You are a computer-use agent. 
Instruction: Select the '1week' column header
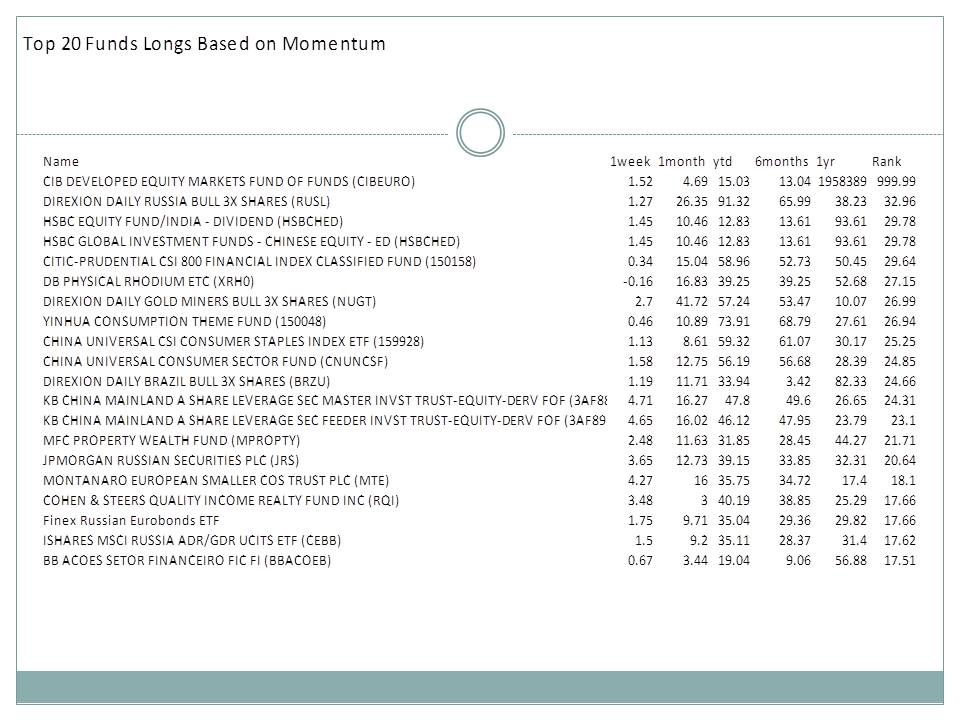point(630,161)
